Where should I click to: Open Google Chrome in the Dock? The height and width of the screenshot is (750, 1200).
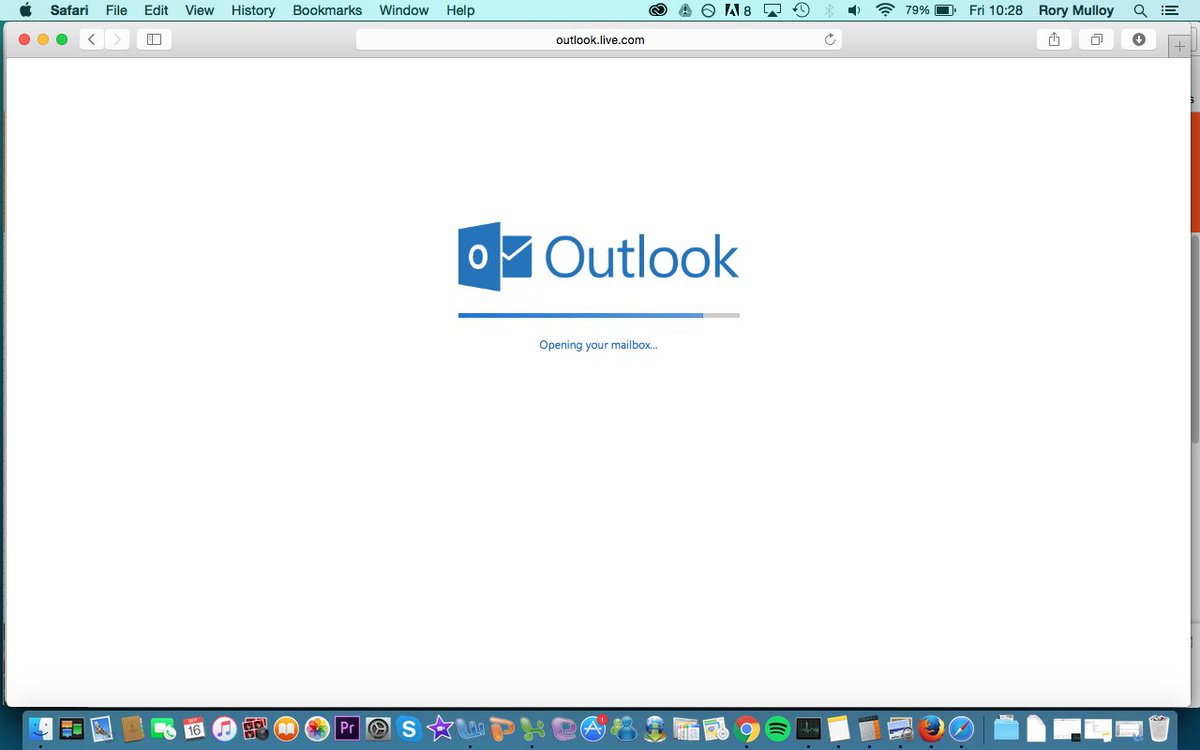746,728
